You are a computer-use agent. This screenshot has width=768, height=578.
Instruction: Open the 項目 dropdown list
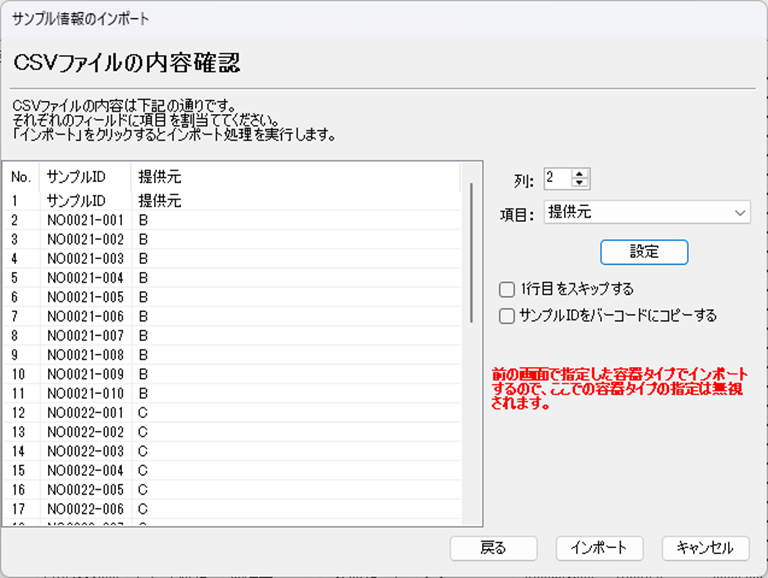(x=647, y=212)
